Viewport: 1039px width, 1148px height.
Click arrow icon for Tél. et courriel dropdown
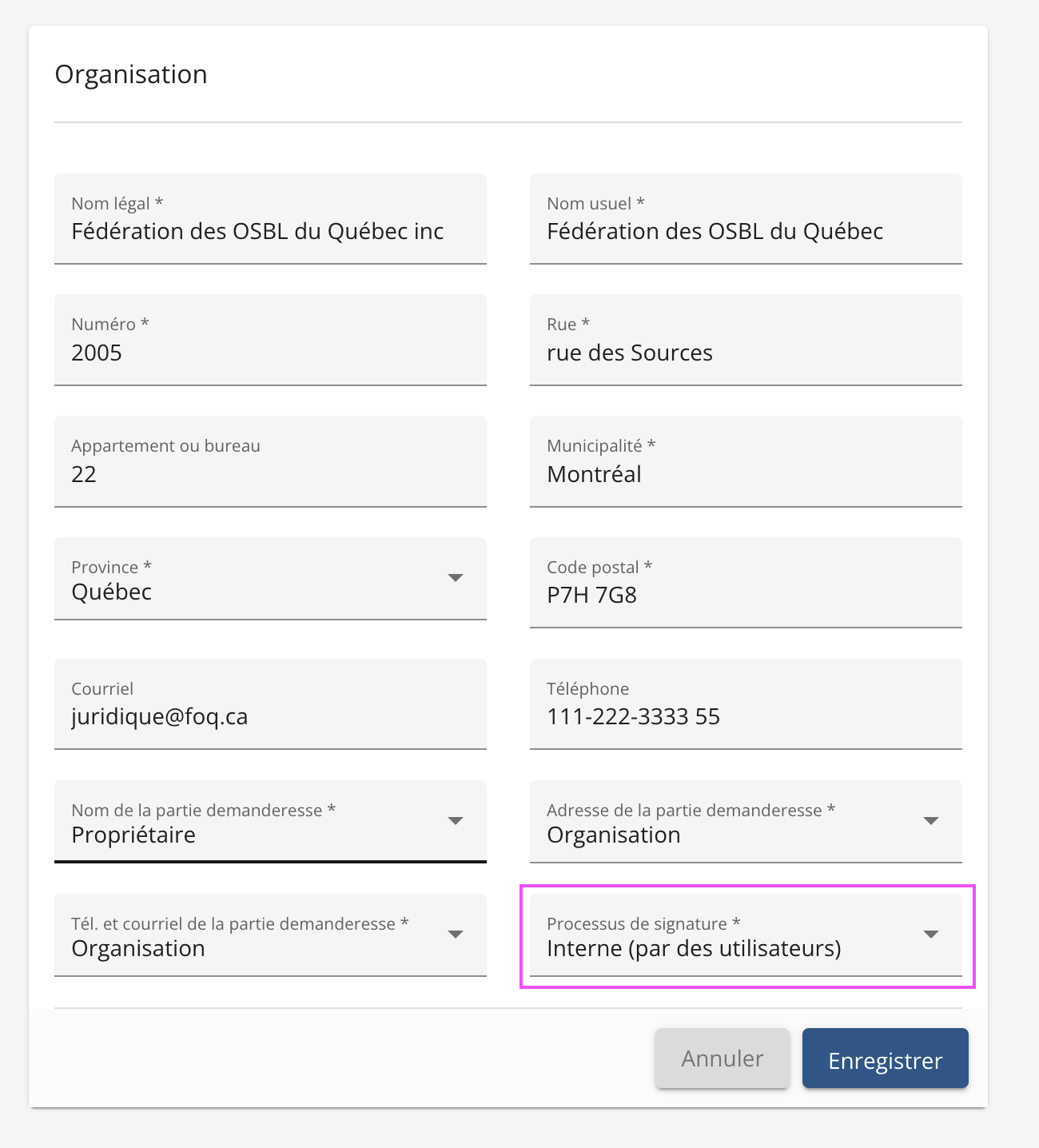click(456, 935)
